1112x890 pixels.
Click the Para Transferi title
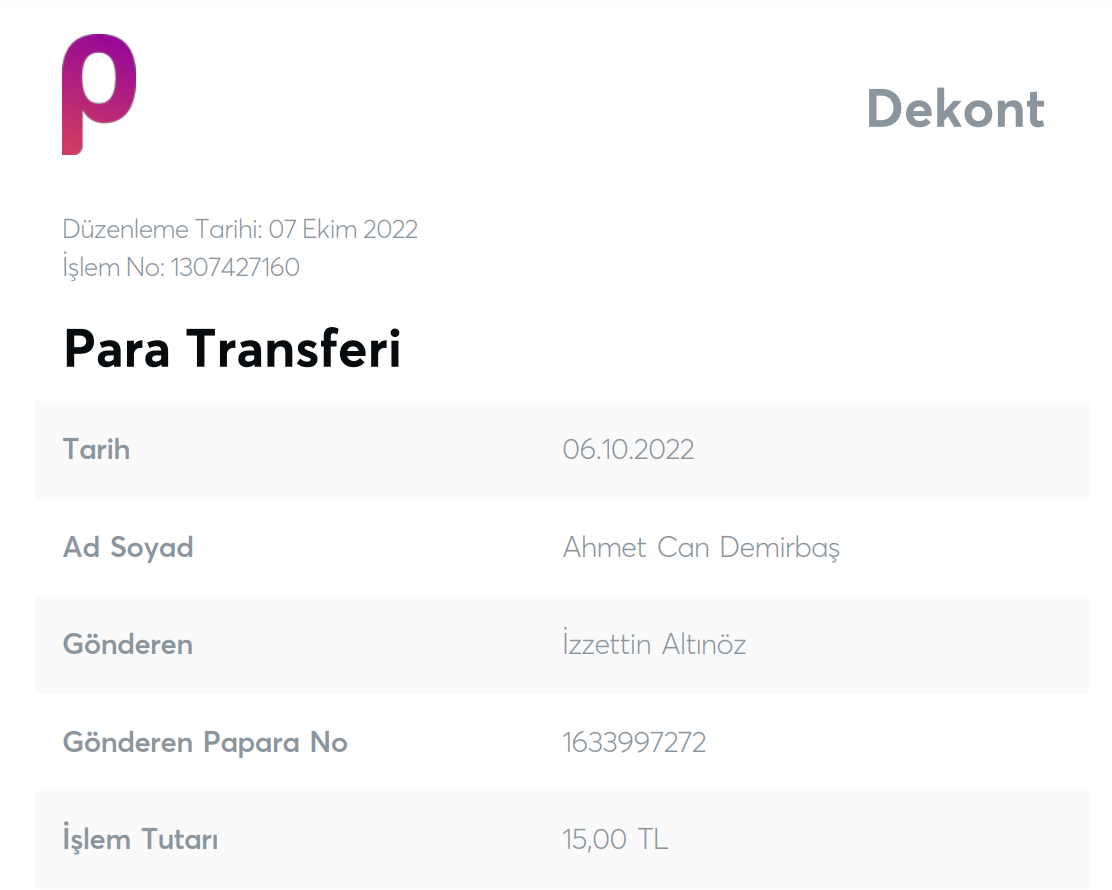pos(233,349)
